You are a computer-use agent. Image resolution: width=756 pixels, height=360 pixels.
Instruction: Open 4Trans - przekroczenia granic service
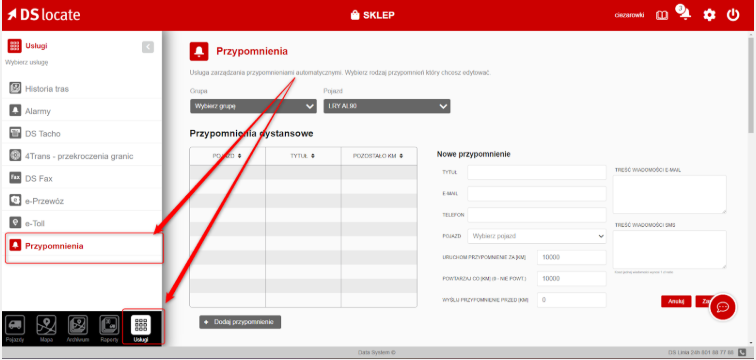coord(82,156)
